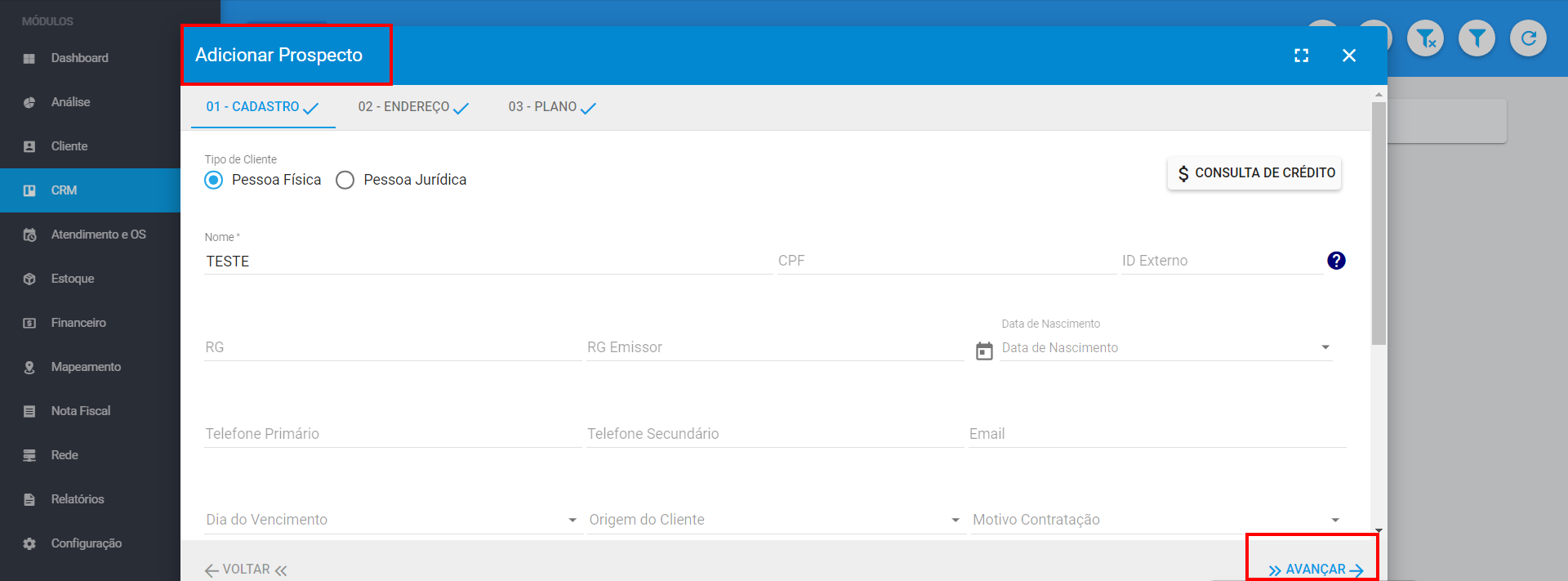Open the Relatórios module
The image size is (1568, 581).
(x=90, y=499)
